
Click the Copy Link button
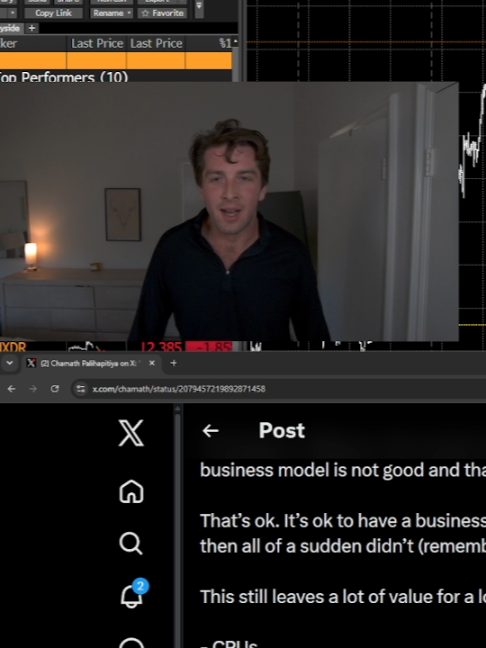53,13
